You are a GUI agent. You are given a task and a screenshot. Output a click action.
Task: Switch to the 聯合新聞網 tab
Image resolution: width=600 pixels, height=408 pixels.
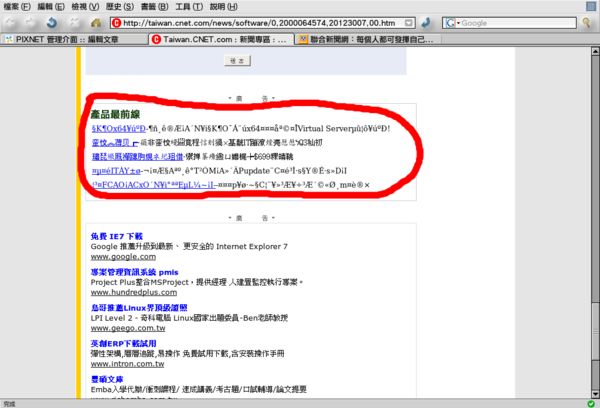(x=368, y=39)
